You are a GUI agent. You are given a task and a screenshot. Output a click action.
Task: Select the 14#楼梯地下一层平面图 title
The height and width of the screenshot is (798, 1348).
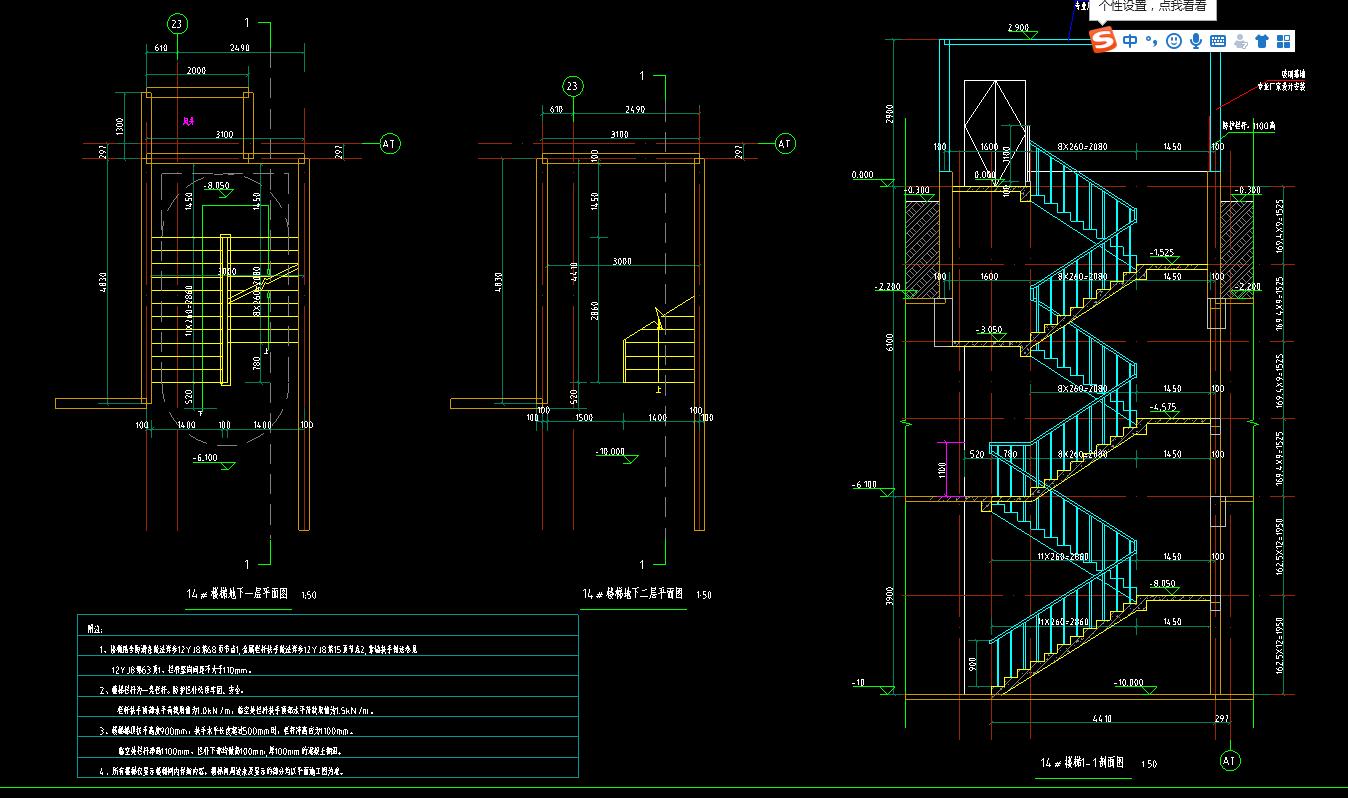coord(238,594)
